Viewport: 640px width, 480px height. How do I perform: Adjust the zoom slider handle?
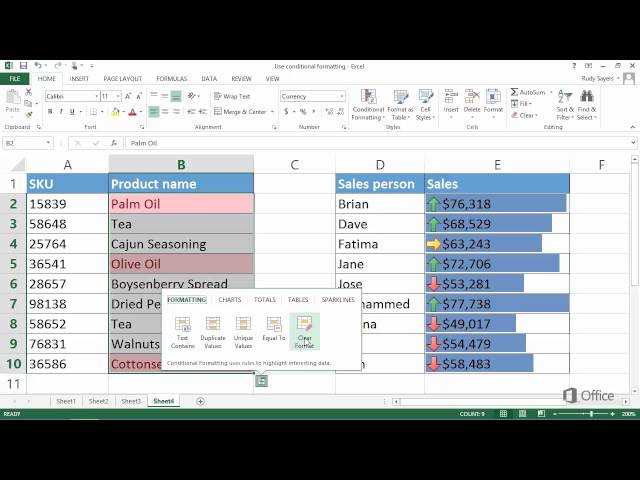pyautogui.click(x=591, y=414)
